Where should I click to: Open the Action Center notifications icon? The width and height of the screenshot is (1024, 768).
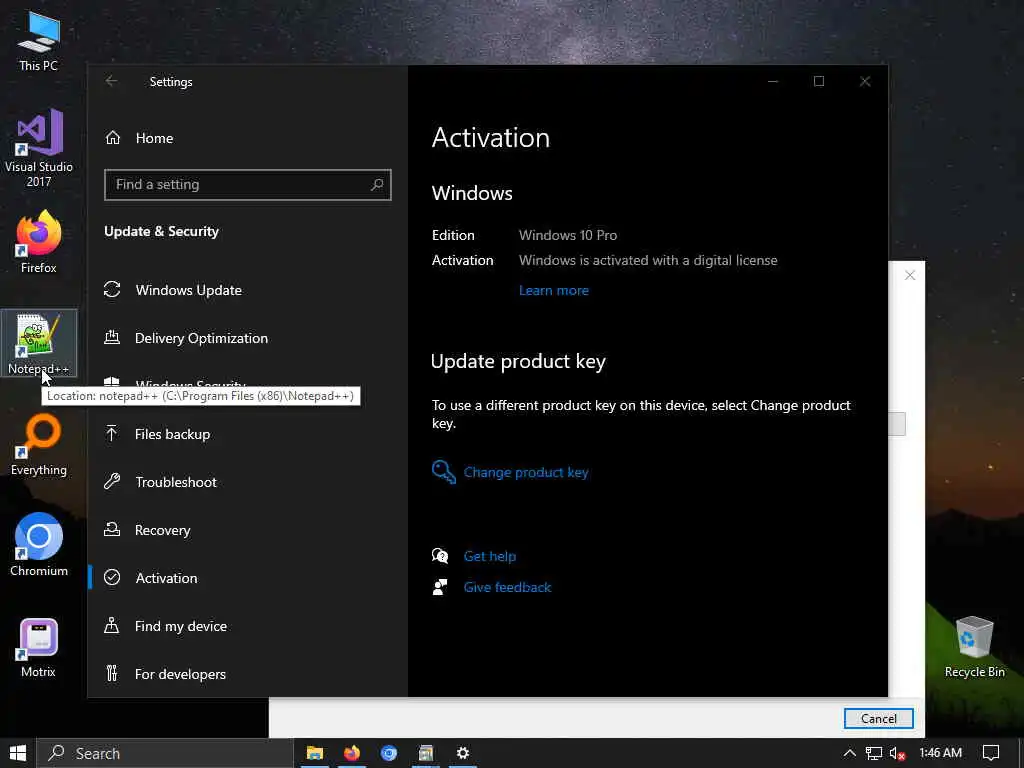(x=991, y=754)
